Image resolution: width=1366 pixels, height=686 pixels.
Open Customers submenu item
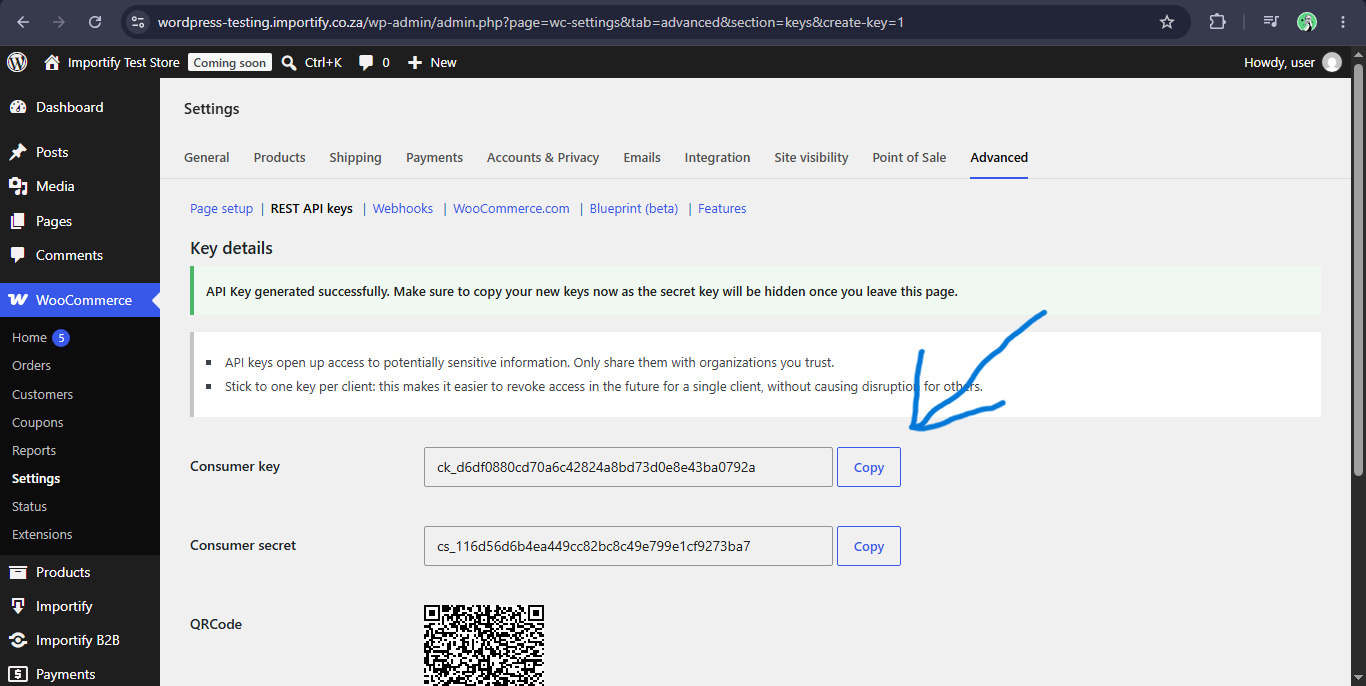point(42,394)
